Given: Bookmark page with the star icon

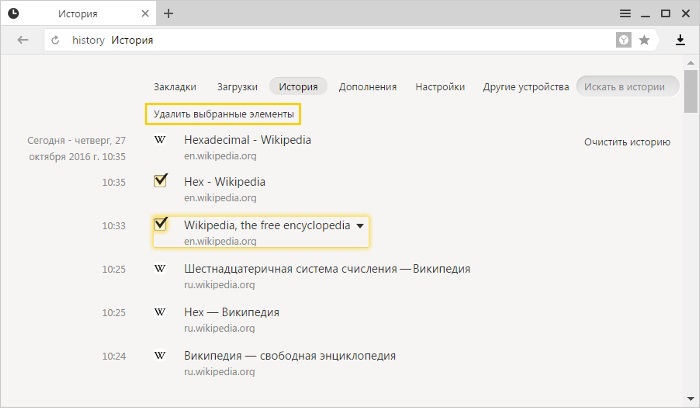Looking at the screenshot, I should pyautogui.click(x=644, y=40).
